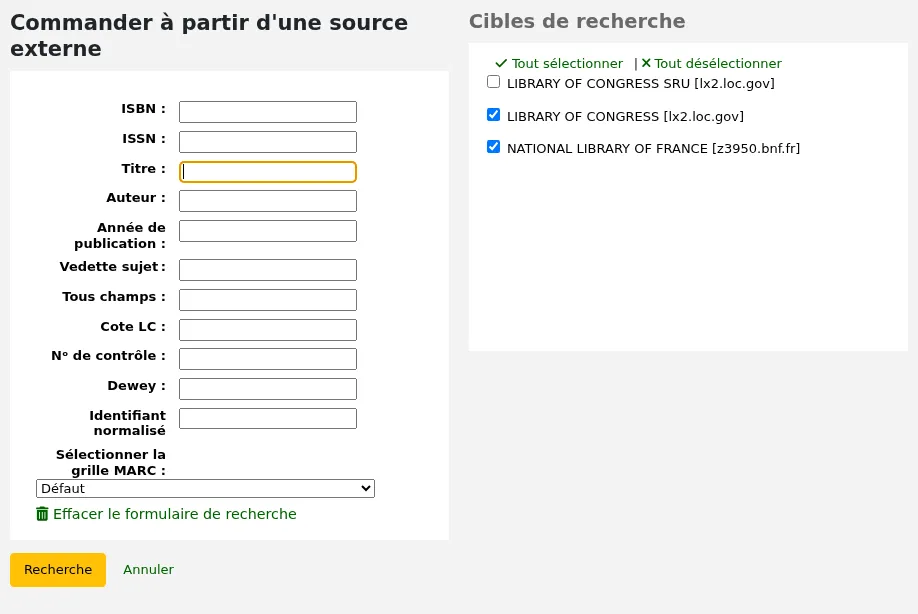Select all targets via Tout sélectionner
Screen dimensions: 918x614
point(567,63)
